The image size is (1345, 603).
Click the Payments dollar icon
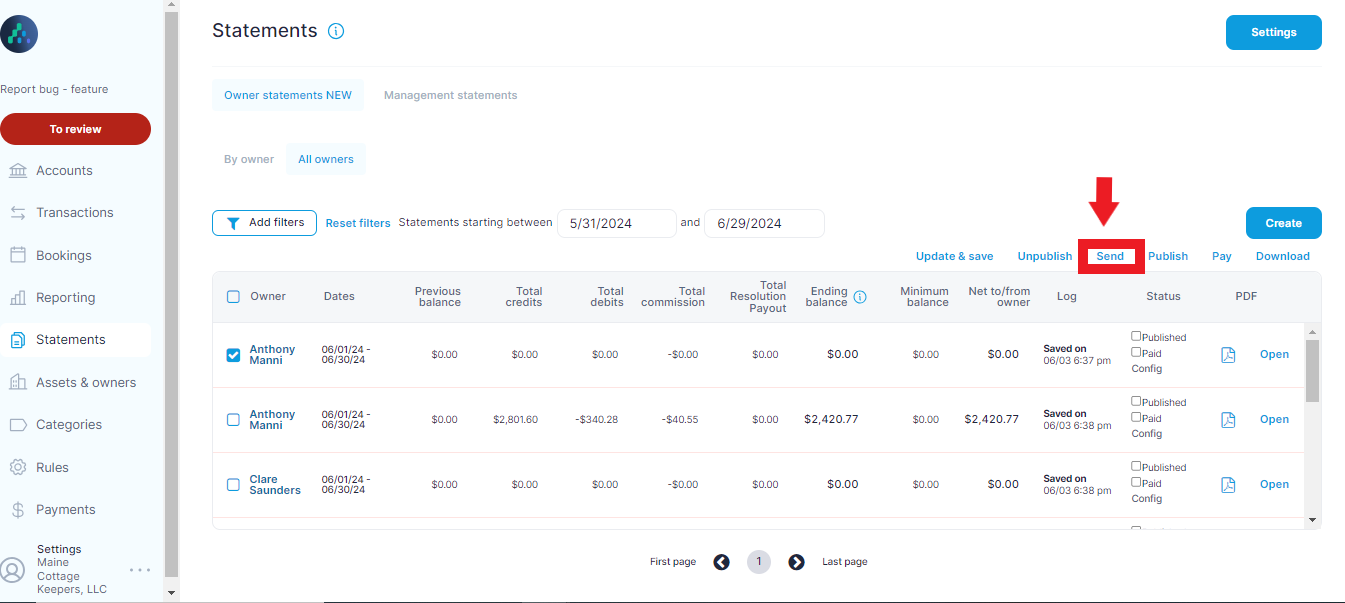(18, 510)
